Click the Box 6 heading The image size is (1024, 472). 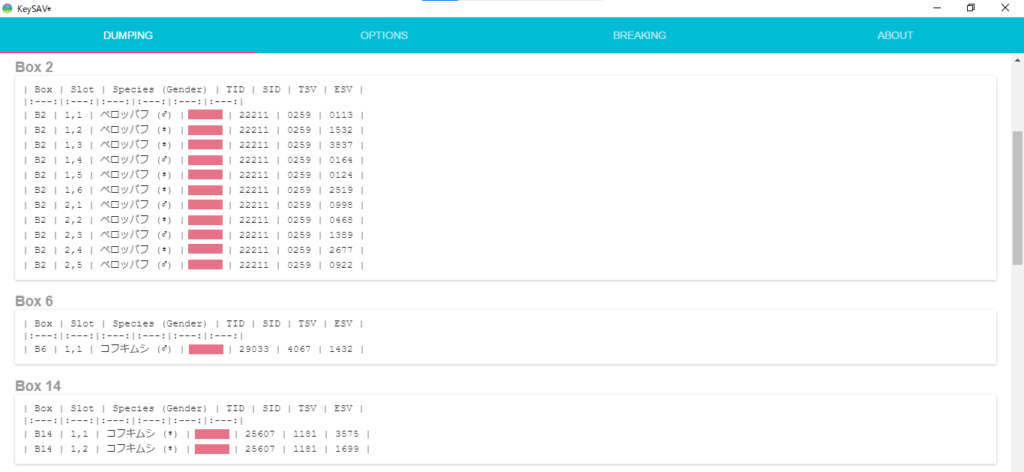[x=34, y=301]
